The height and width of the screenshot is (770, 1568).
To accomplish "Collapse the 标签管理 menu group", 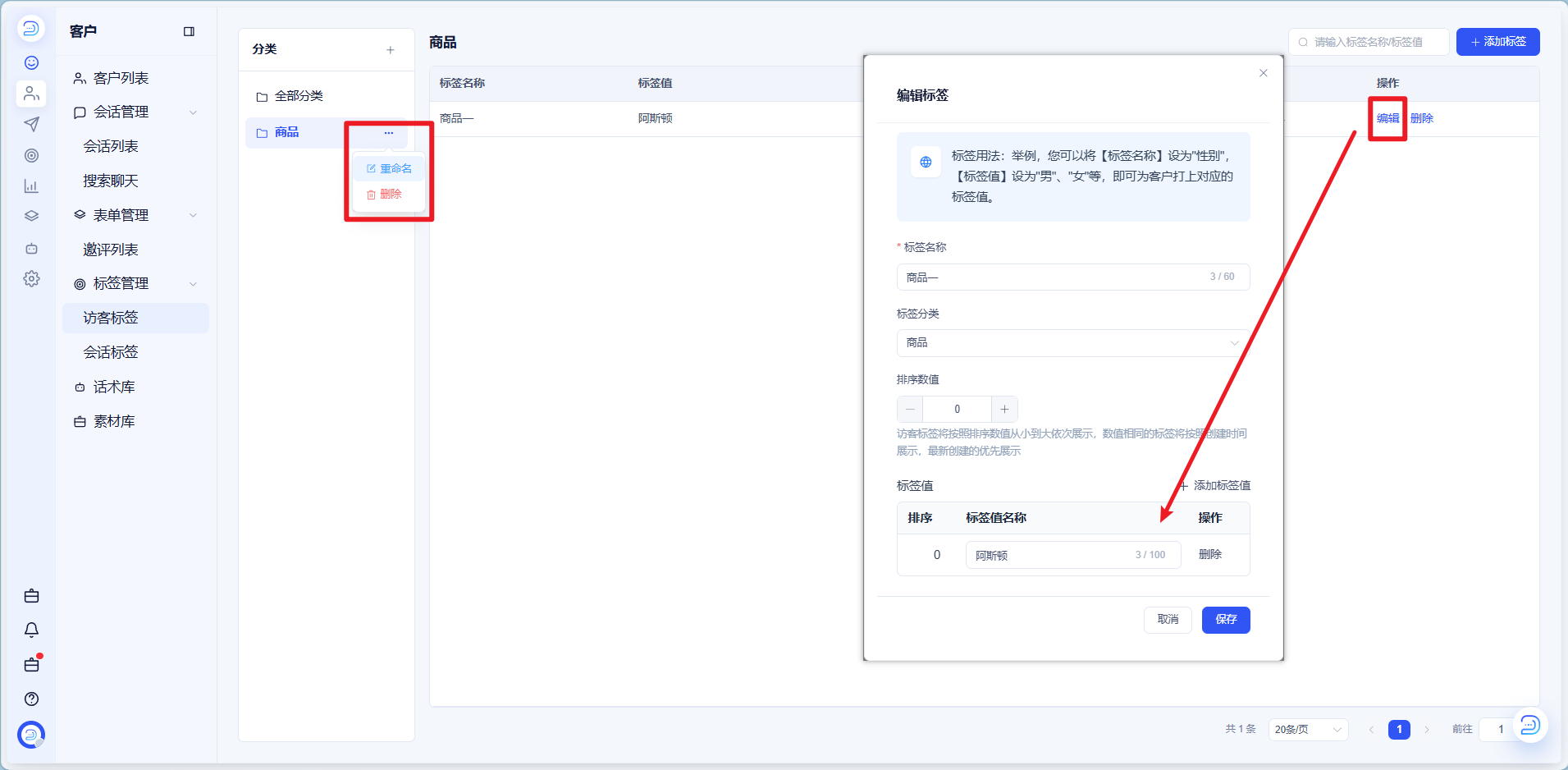I will tap(194, 284).
